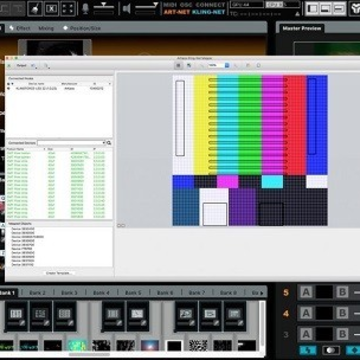Open the Bank 2 tab
360x360 pixels.
tap(37, 293)
